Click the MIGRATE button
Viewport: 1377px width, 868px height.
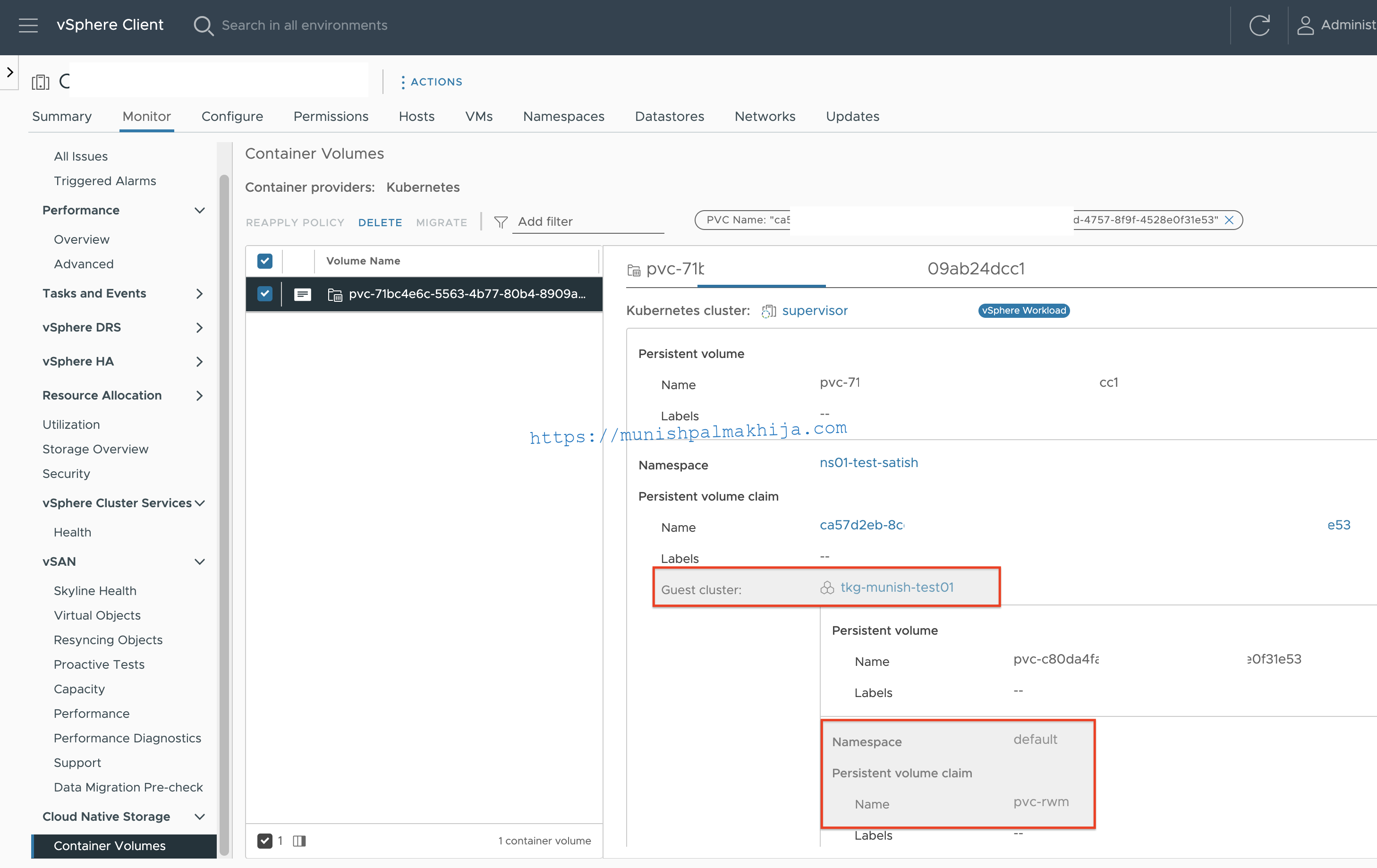pos(442,222)
